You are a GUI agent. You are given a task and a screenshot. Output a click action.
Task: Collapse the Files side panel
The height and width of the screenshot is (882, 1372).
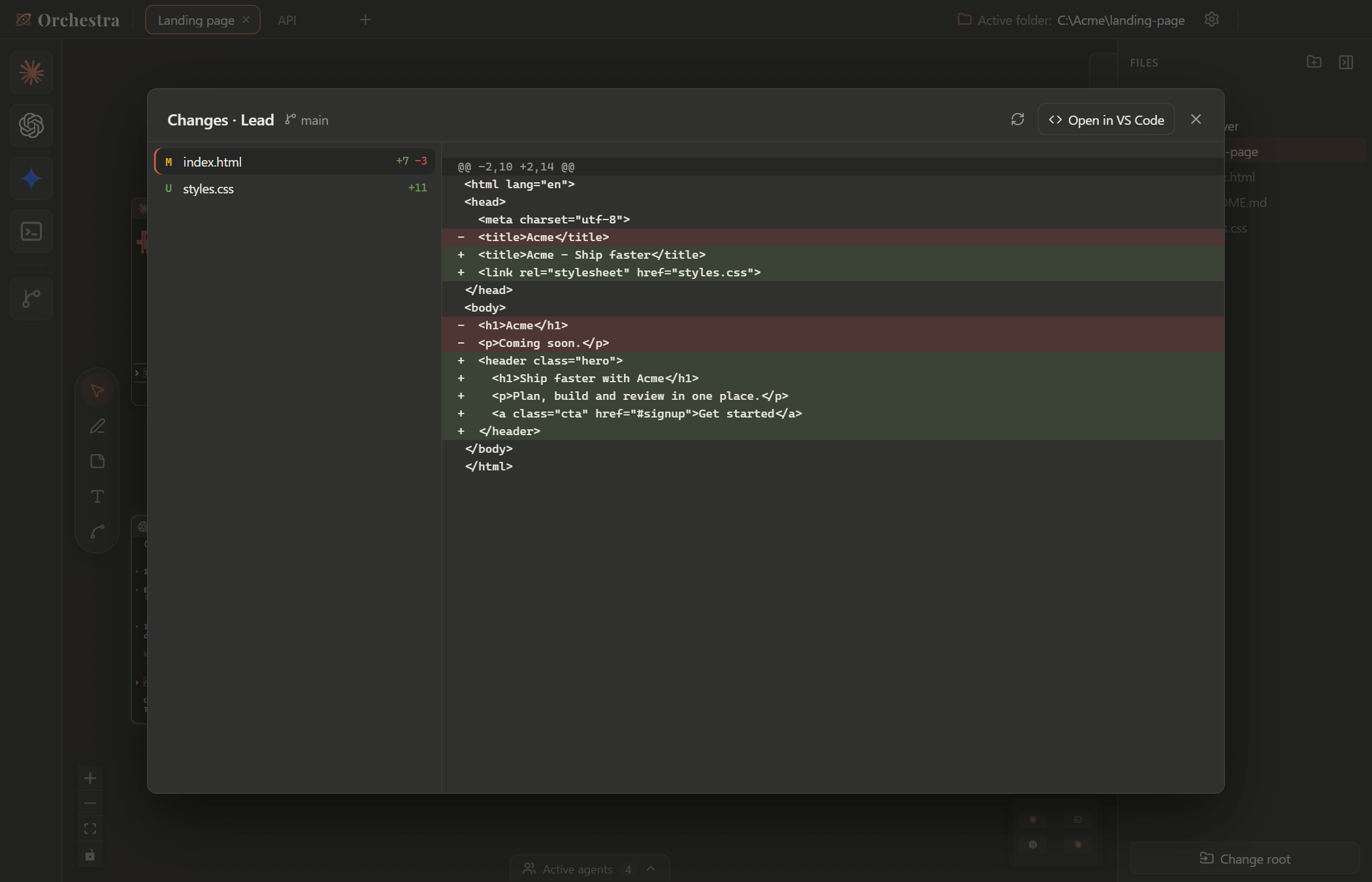click(x=1346, y=62)
